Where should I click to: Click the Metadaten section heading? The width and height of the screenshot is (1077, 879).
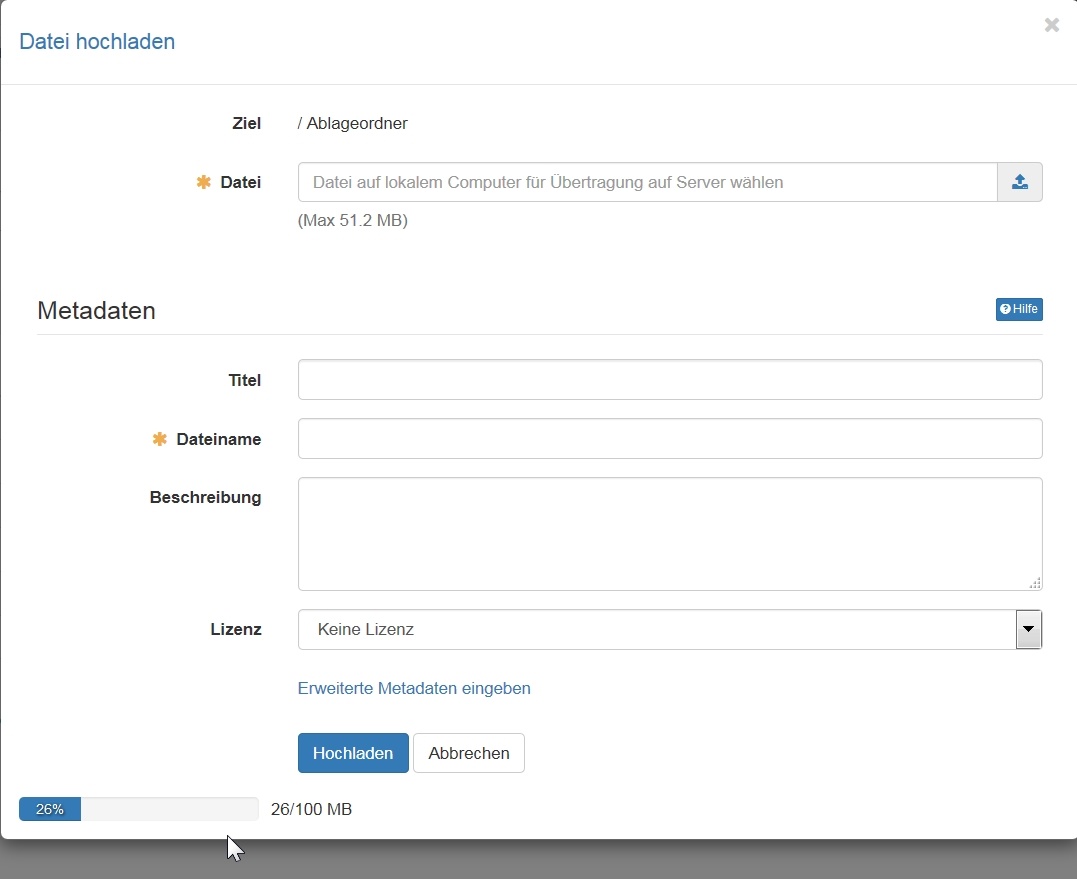point(96,310)
